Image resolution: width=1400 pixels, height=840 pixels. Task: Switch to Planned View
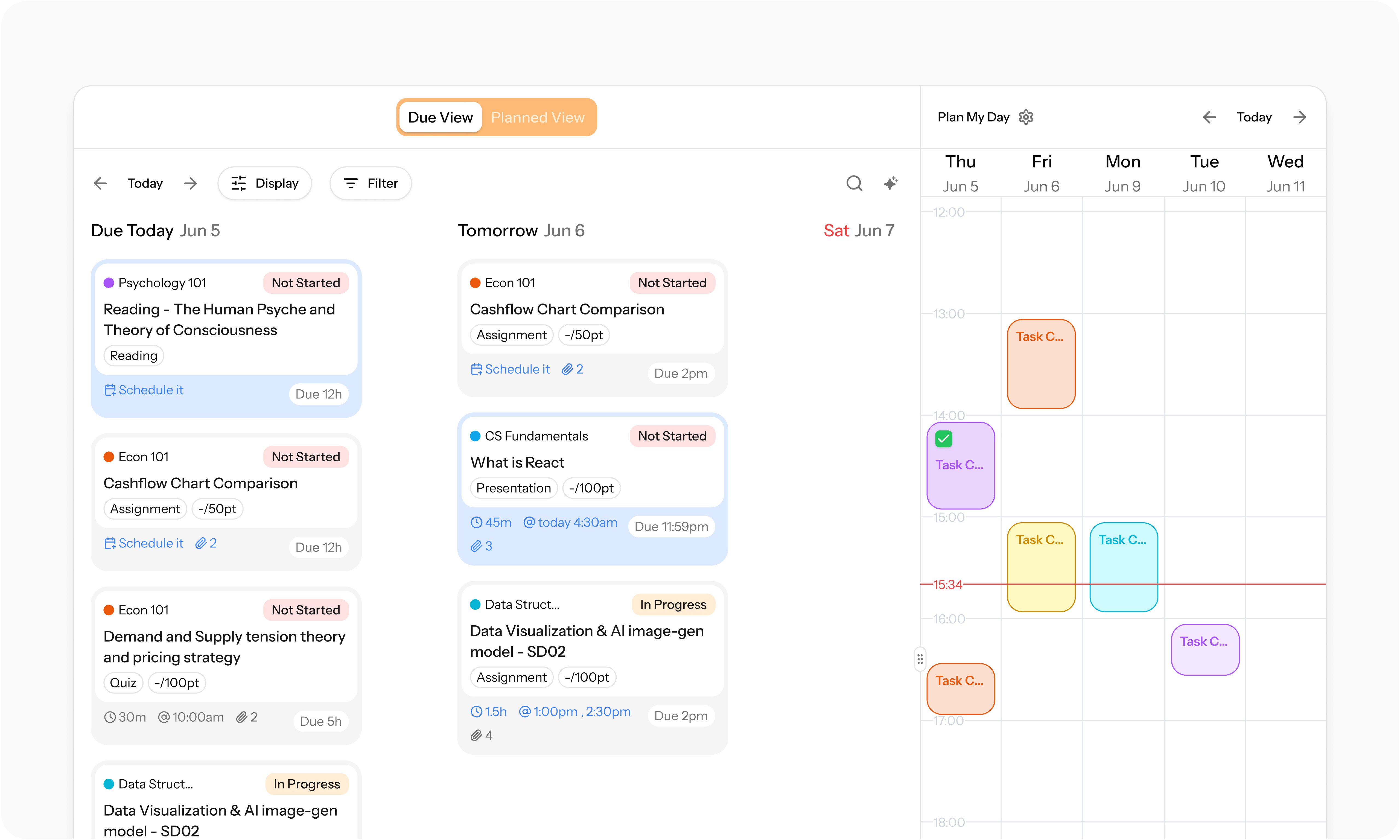(538, 117)
